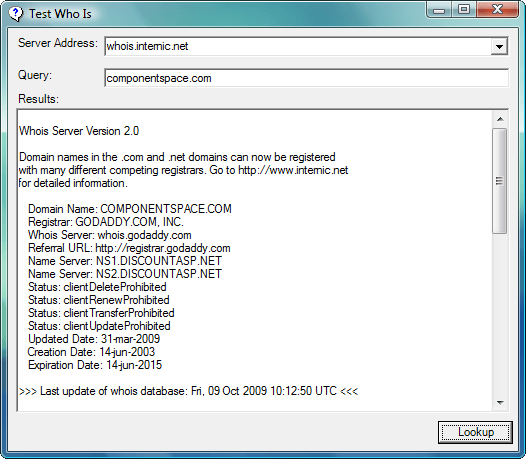
Task: Click the 'Domain names in the .com' line
Action: click(x=177, y=157)
